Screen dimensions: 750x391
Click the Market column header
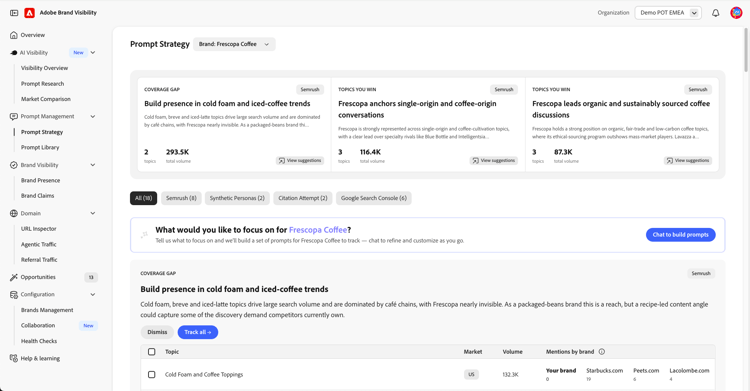coord(473,352)
